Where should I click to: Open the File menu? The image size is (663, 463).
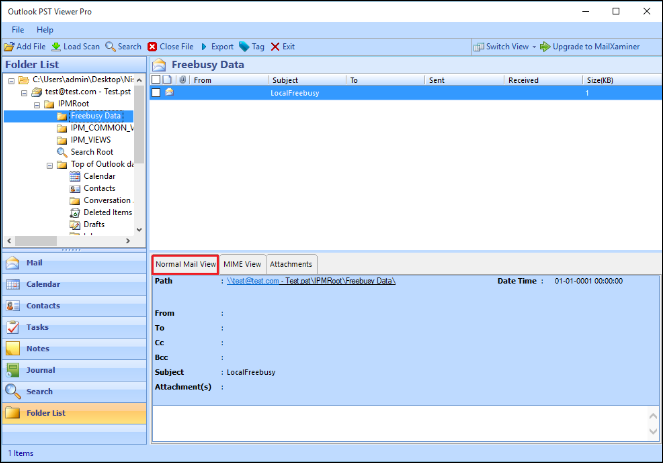click(18, 30)
